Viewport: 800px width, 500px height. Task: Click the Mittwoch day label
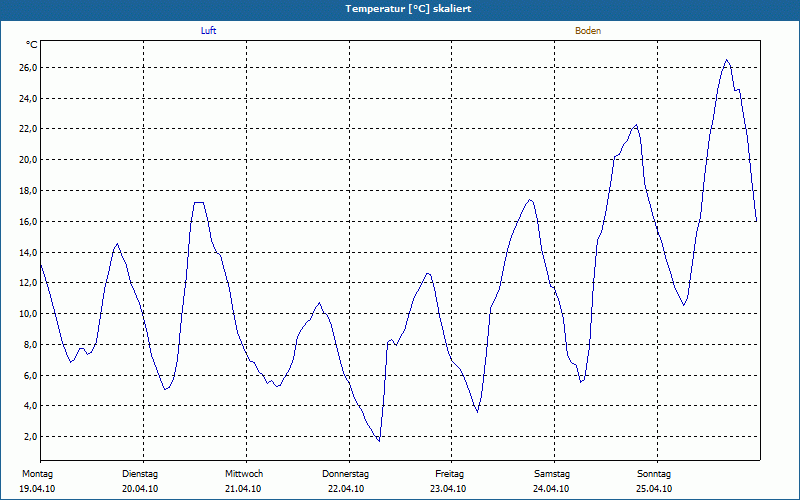coord(244,474)
